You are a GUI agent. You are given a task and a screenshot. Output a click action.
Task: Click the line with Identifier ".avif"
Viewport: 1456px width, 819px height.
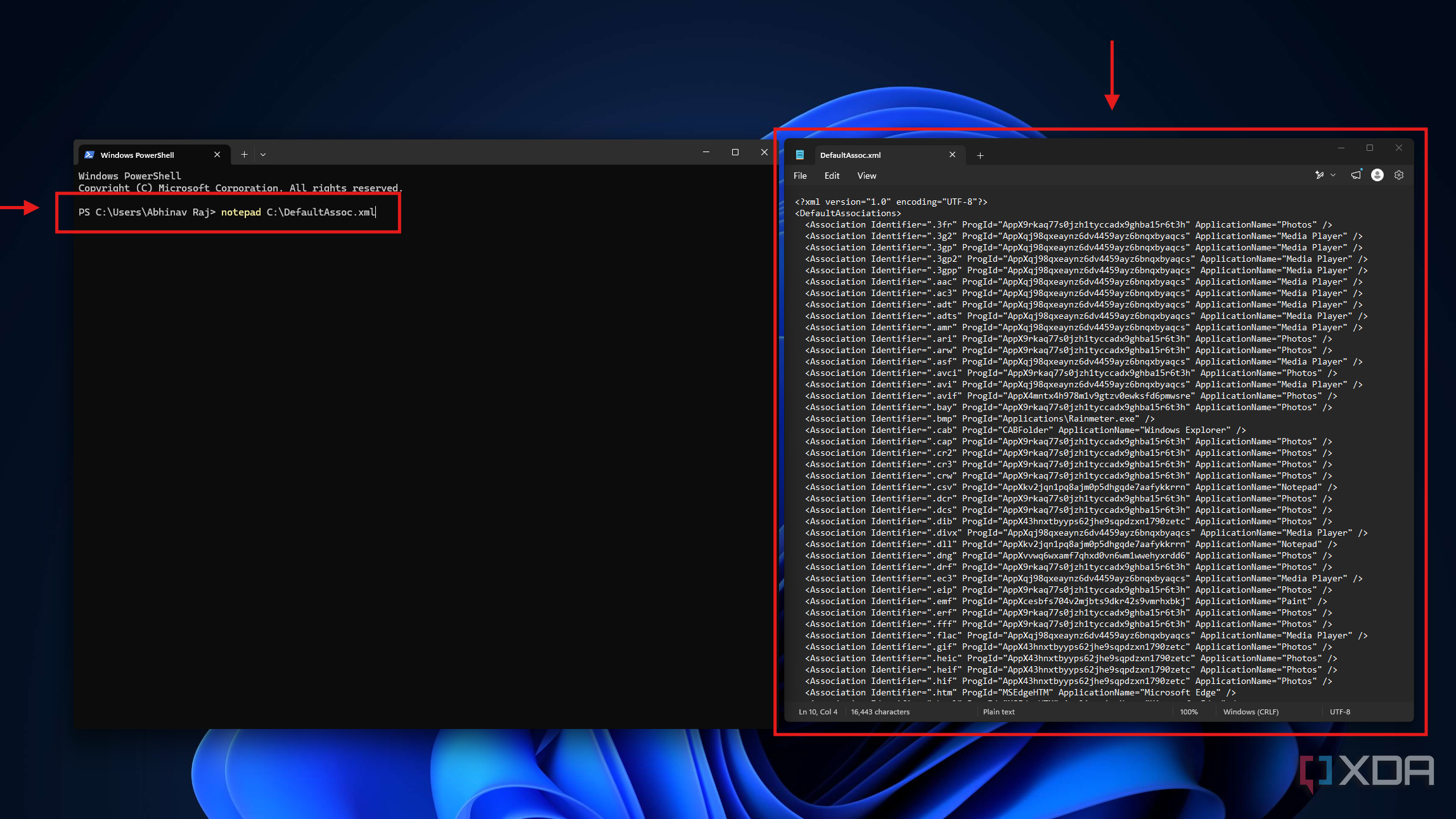coord(1071,396)
